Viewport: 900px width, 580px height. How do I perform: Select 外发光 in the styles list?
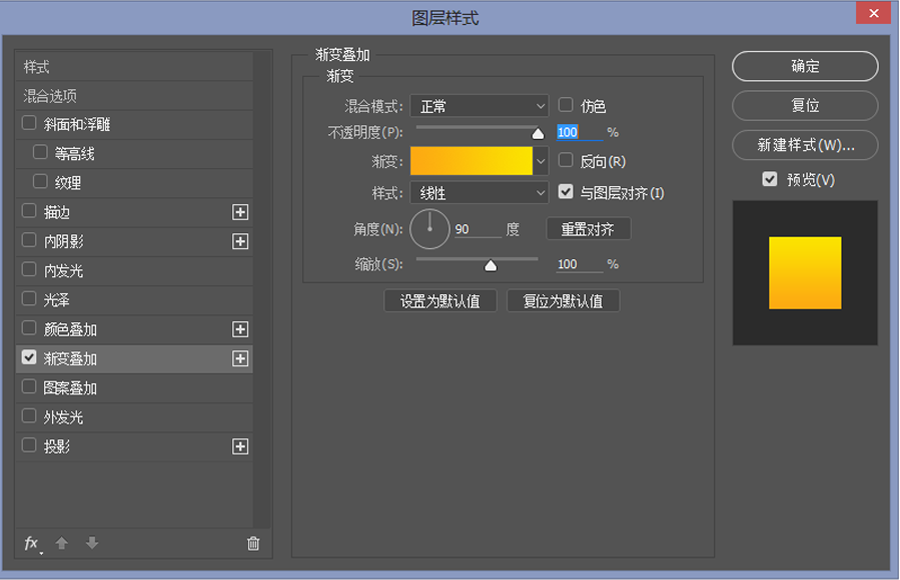tap(63, 417)
